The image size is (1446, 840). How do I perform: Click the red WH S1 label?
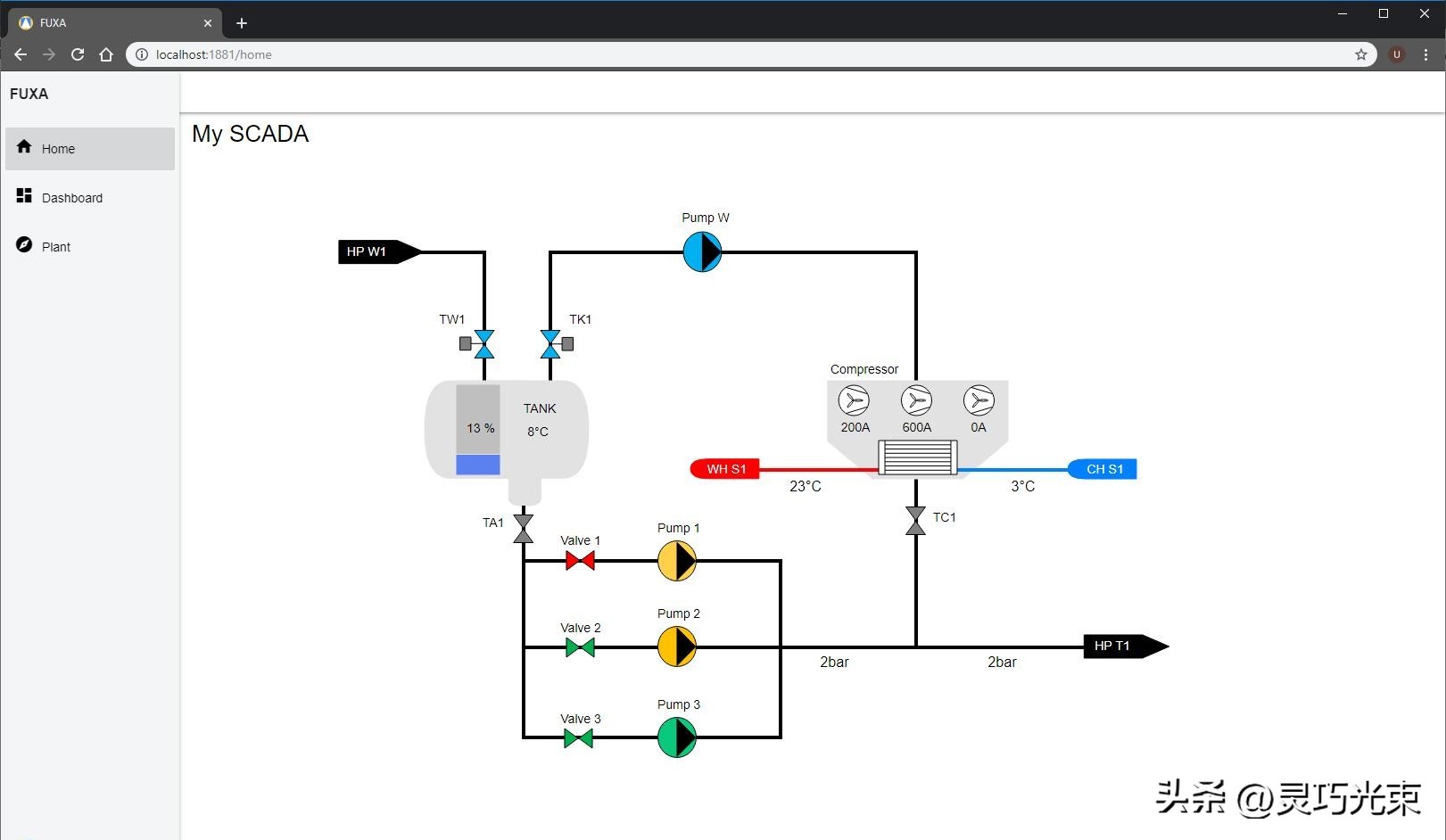[x=725, y=469]
